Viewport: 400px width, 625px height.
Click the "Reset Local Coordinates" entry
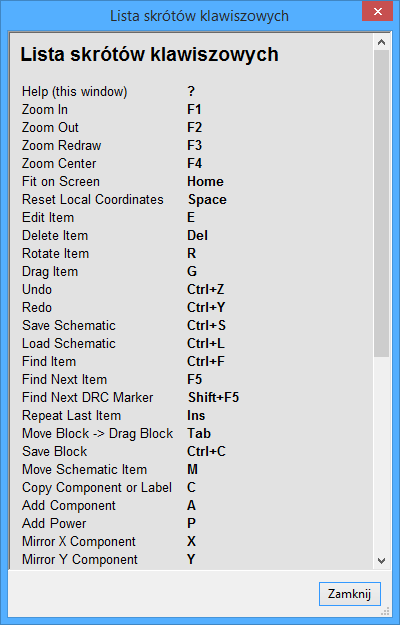coord(92,200)
